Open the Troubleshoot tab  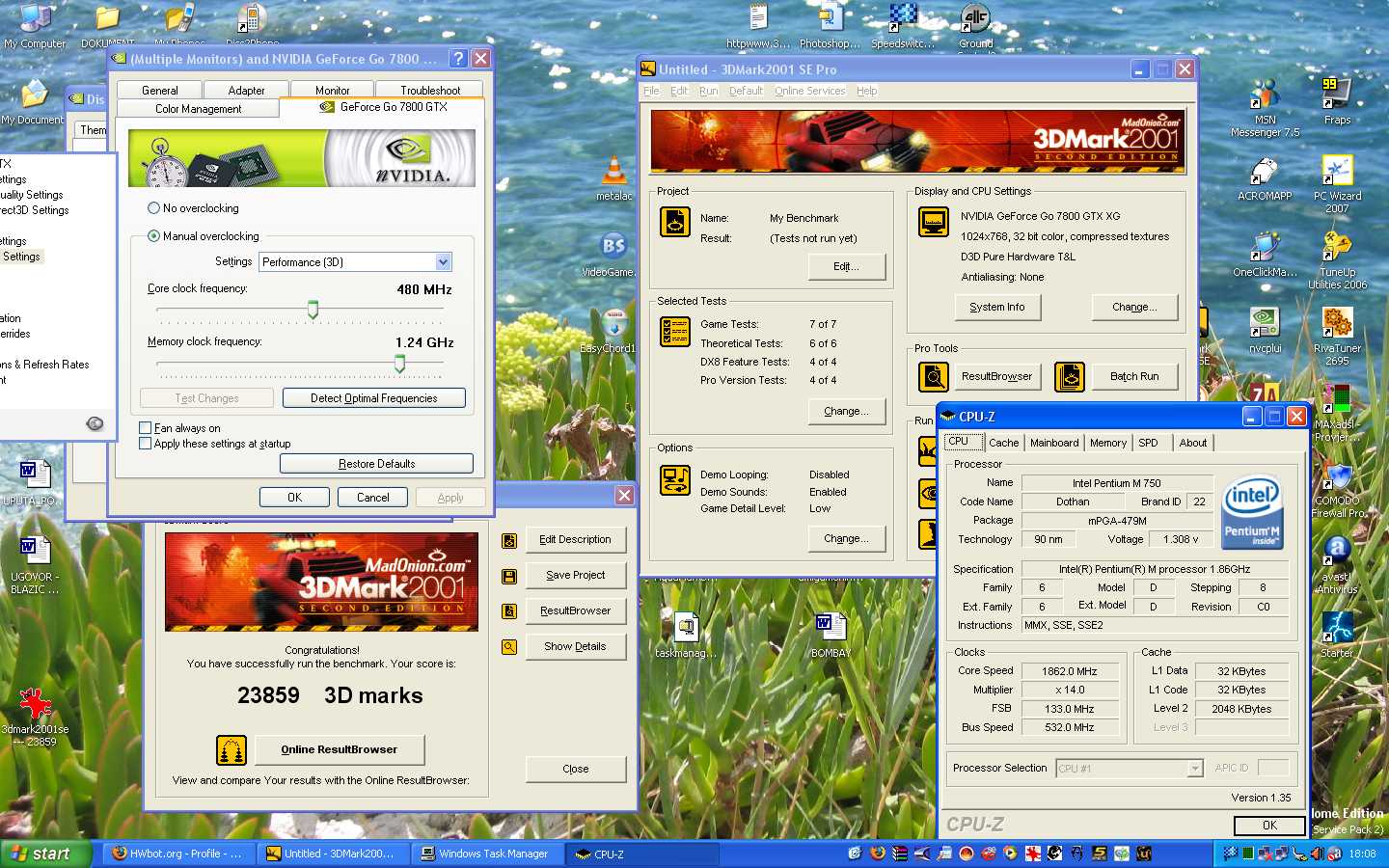point(430,90)
